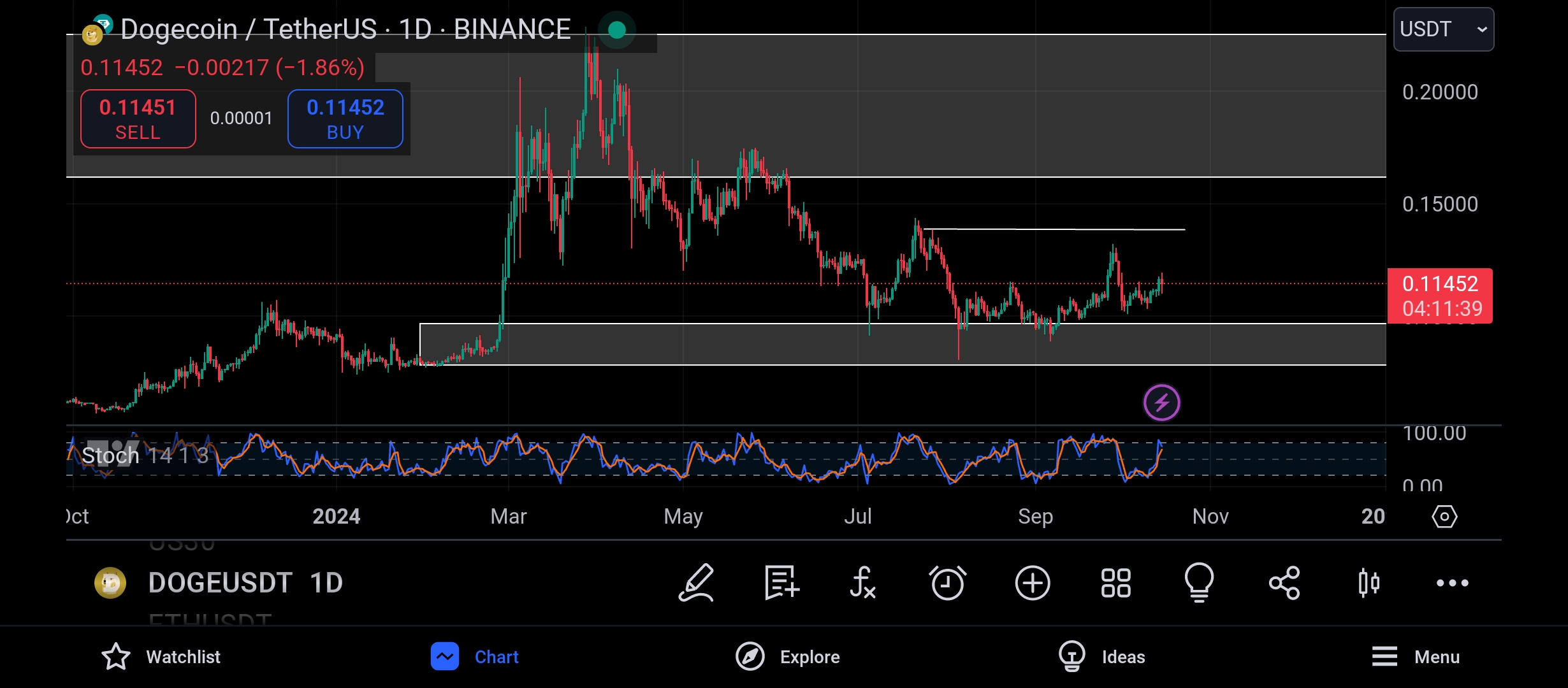Tap the 0.11452 BUY button
Image resolution: width=1568 pixels, height=688 pixels.
tap(345, 119)
